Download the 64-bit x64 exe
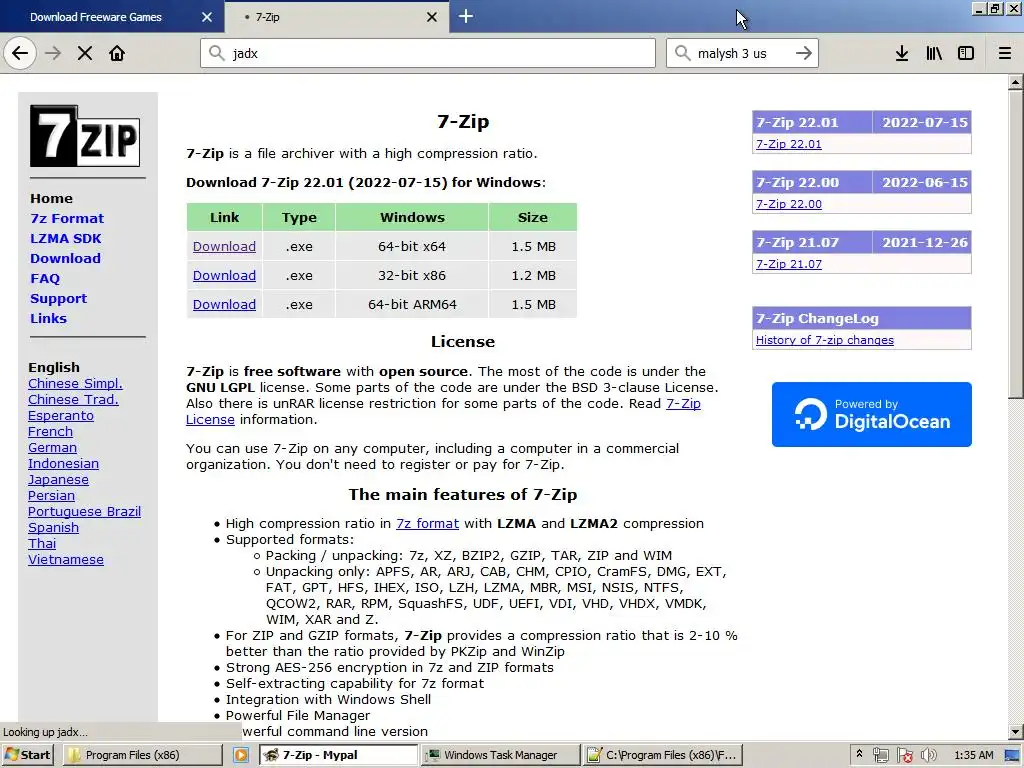Screen dimensions: 1024x768 pyautogui.click(x=224, y=246)
